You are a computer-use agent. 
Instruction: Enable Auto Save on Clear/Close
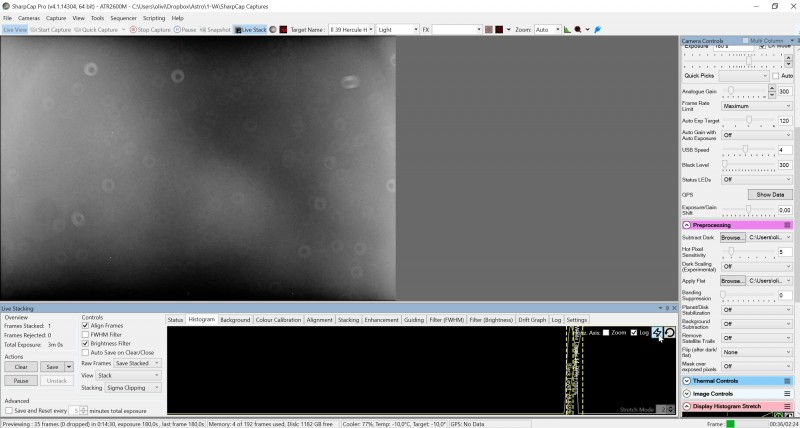tap(85, 353)
